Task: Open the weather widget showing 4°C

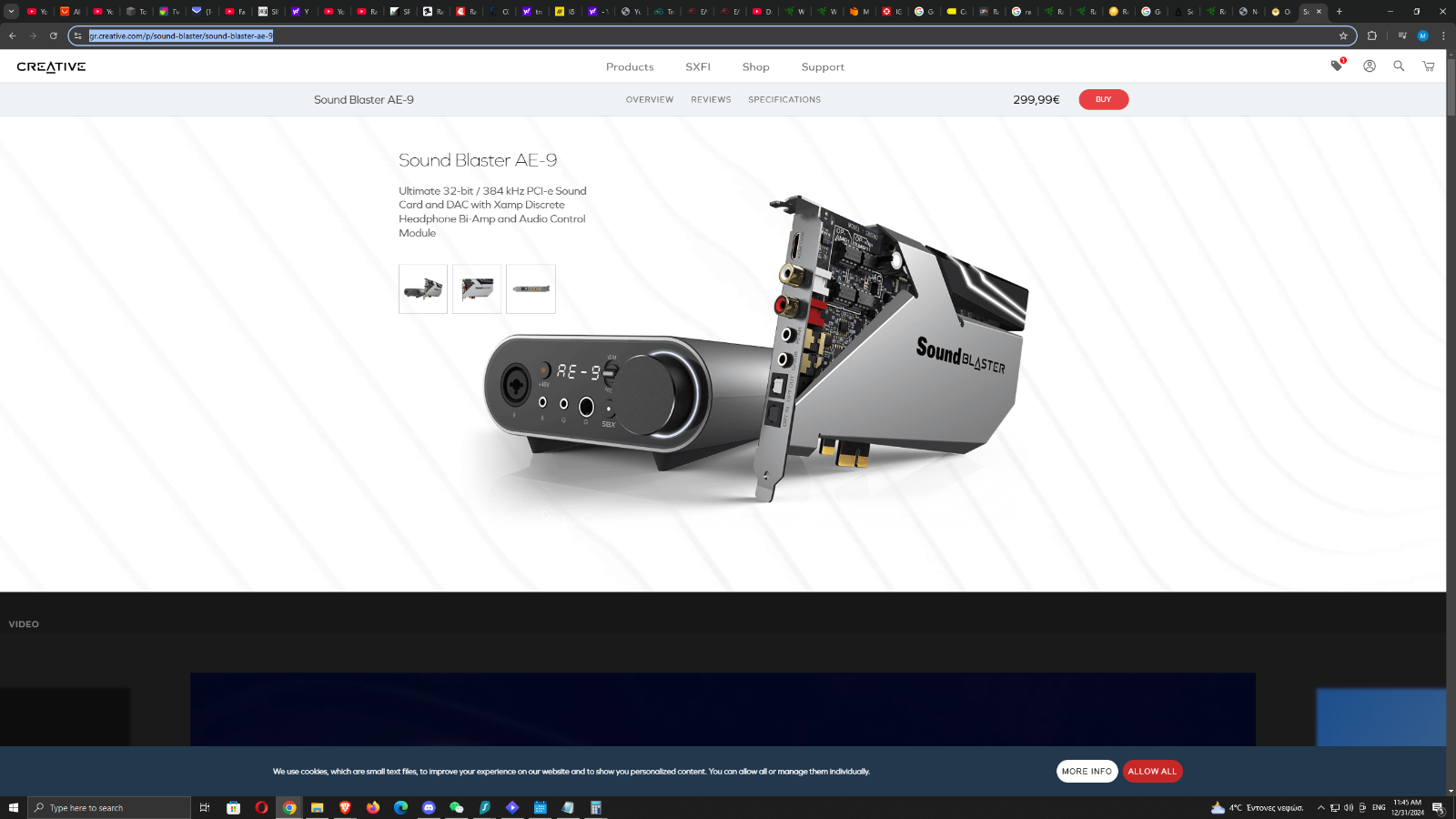Action: [1257, 807]
